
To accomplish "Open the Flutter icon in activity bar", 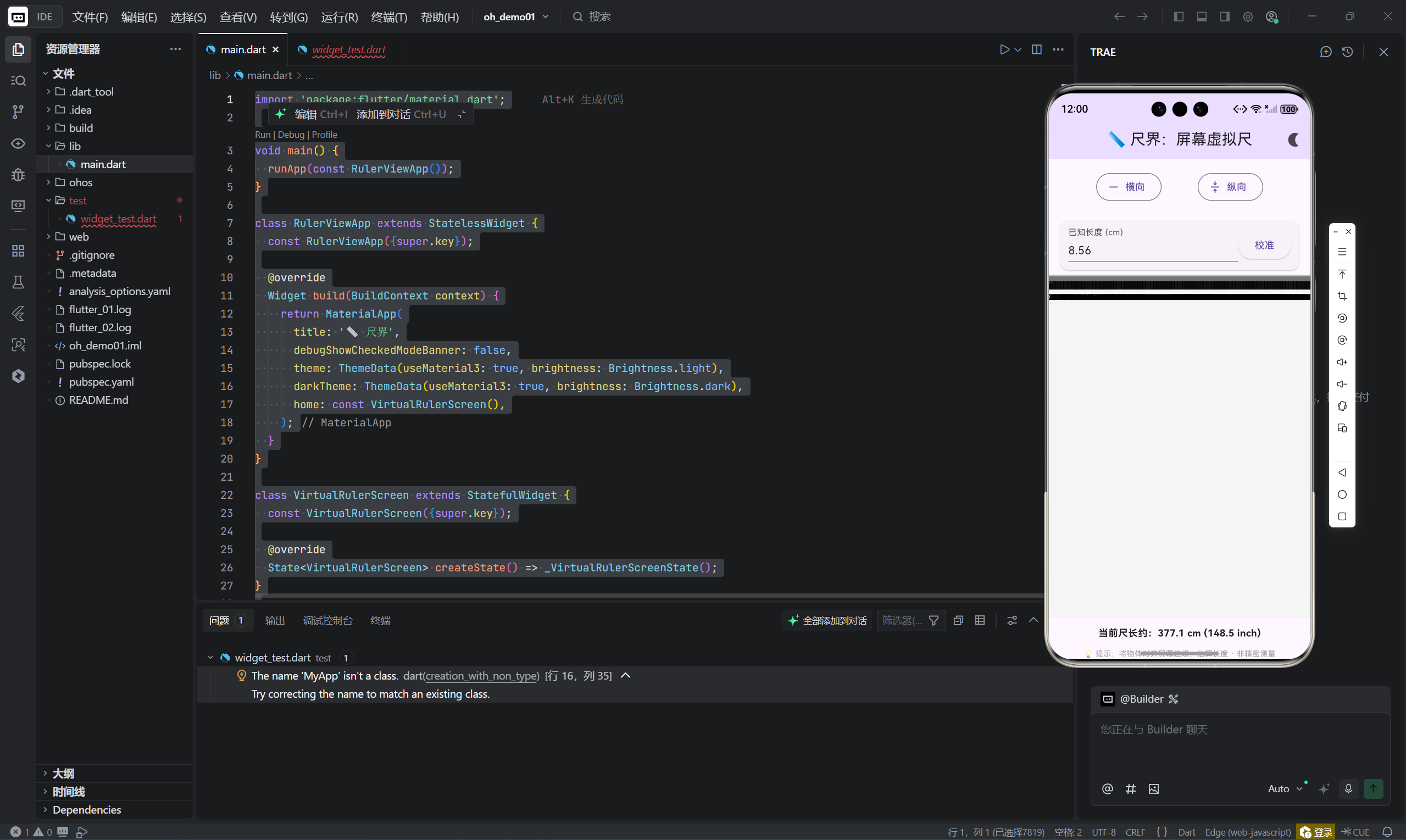I will [x=18, y=314].
